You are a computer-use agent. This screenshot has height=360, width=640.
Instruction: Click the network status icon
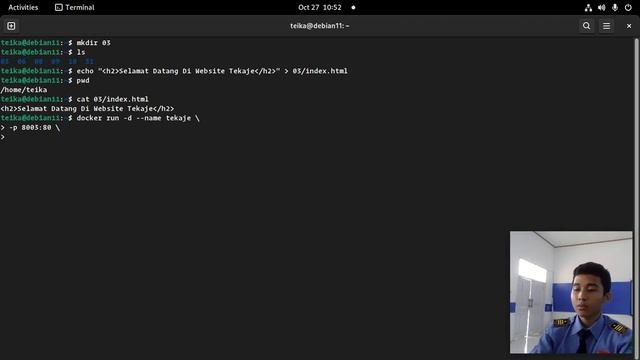point(588,7)
